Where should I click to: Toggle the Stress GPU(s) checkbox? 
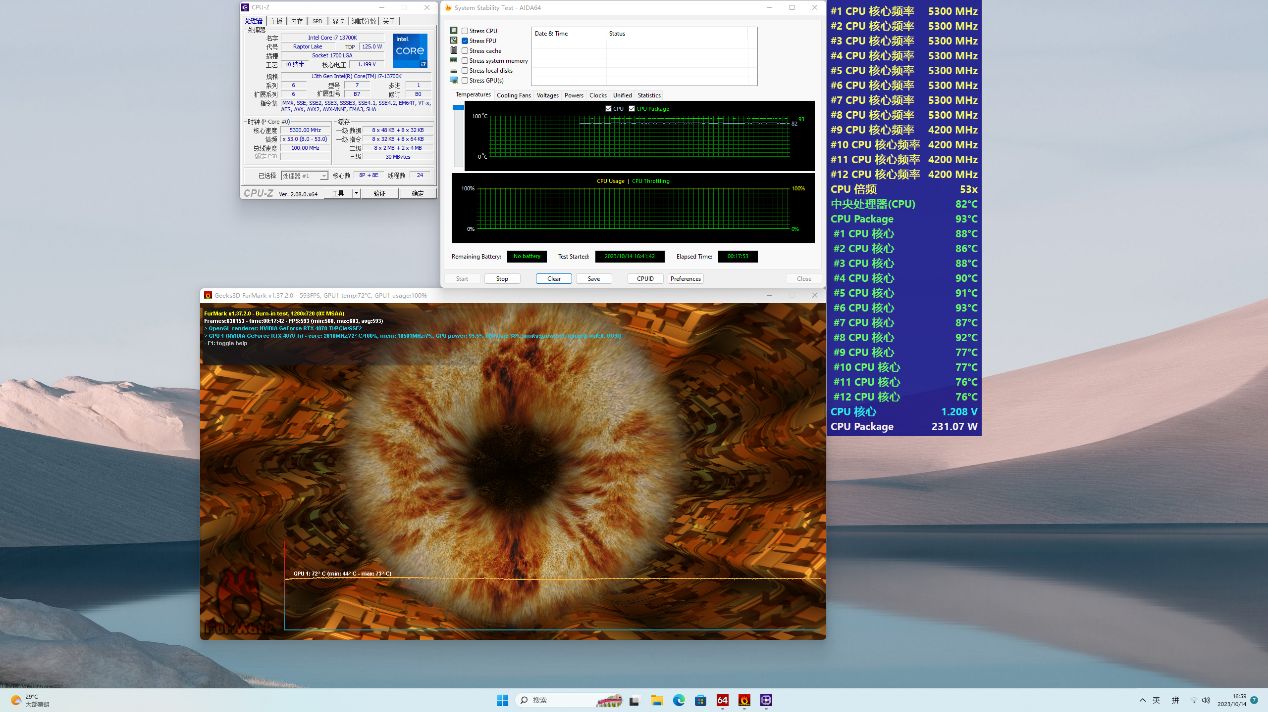click(465, 80)
